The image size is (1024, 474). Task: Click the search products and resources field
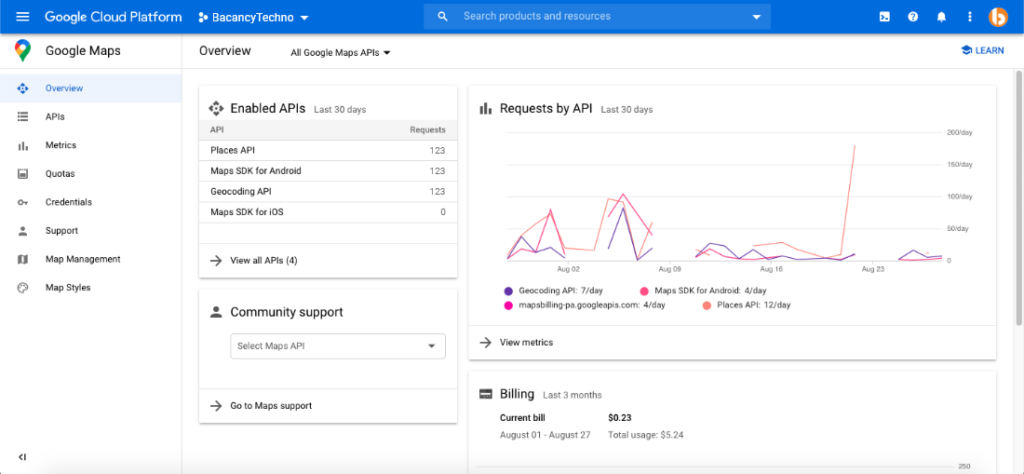597,16
